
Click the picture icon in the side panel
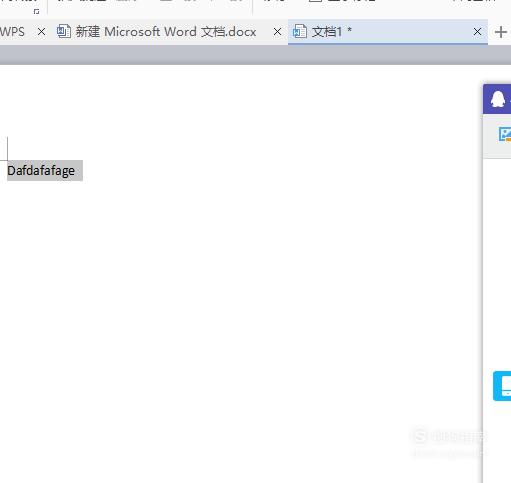[x=505, y=134]
